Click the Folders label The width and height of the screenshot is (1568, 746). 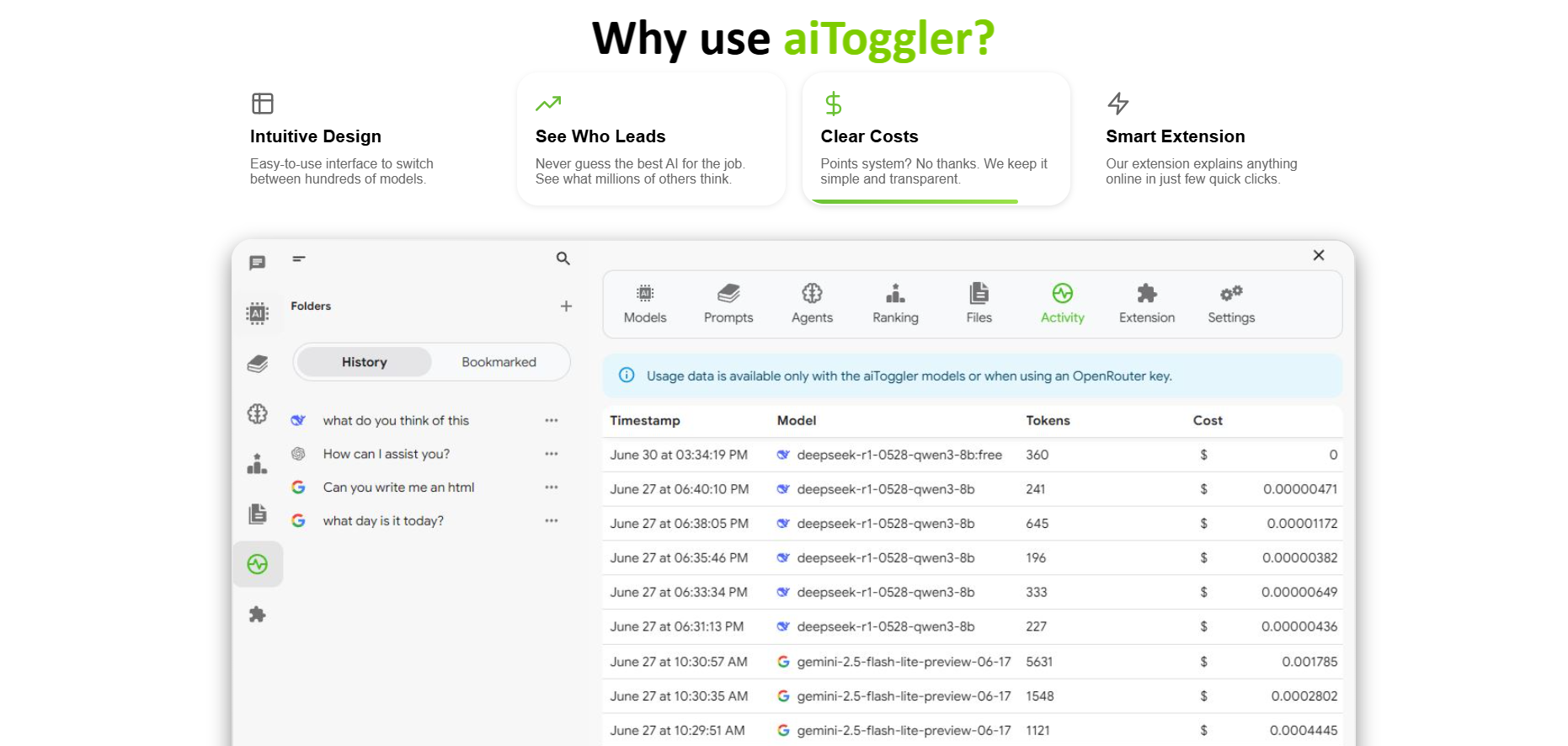(x=311, y=306)
